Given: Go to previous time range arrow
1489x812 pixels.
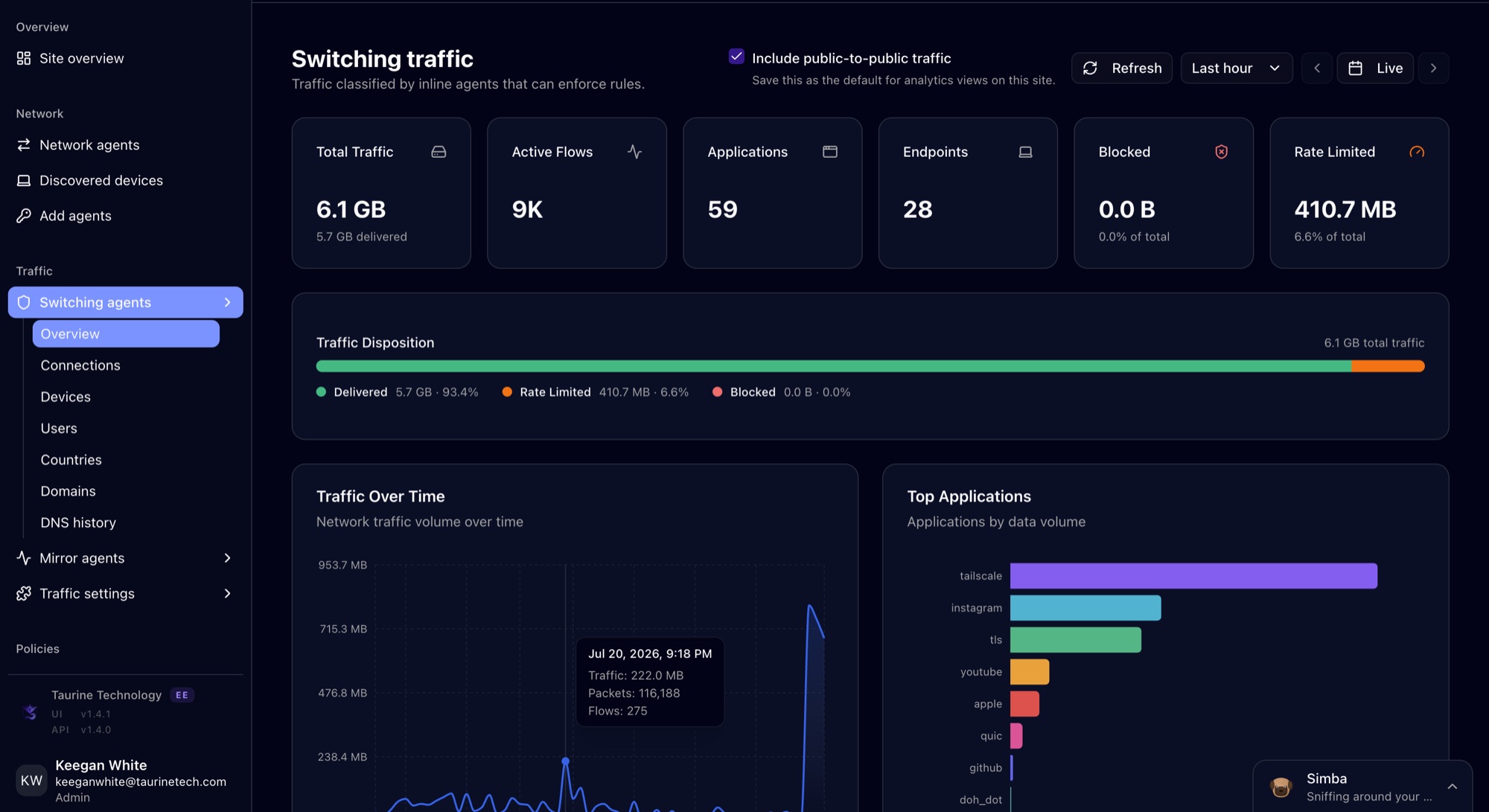Looking at the screenshot, I should pos(1317,68).
